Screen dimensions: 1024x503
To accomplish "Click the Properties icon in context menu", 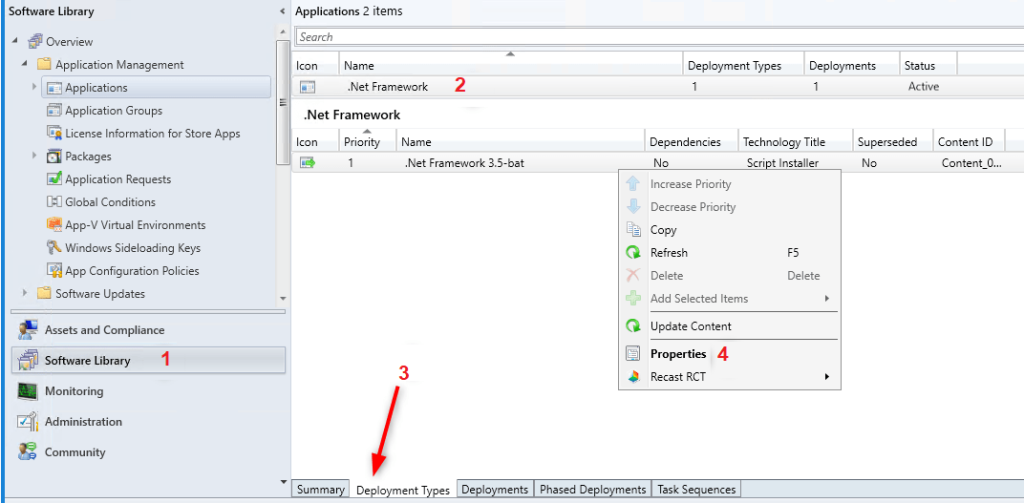I will 633,354.
